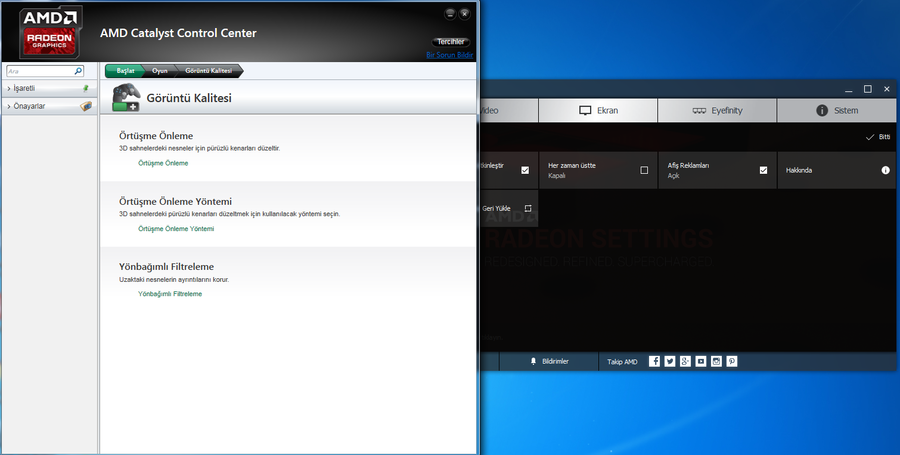Click the Örtüşme Önleme Yöntemi heading
This screenshot has height=455, width=900.
click(176, 201)
